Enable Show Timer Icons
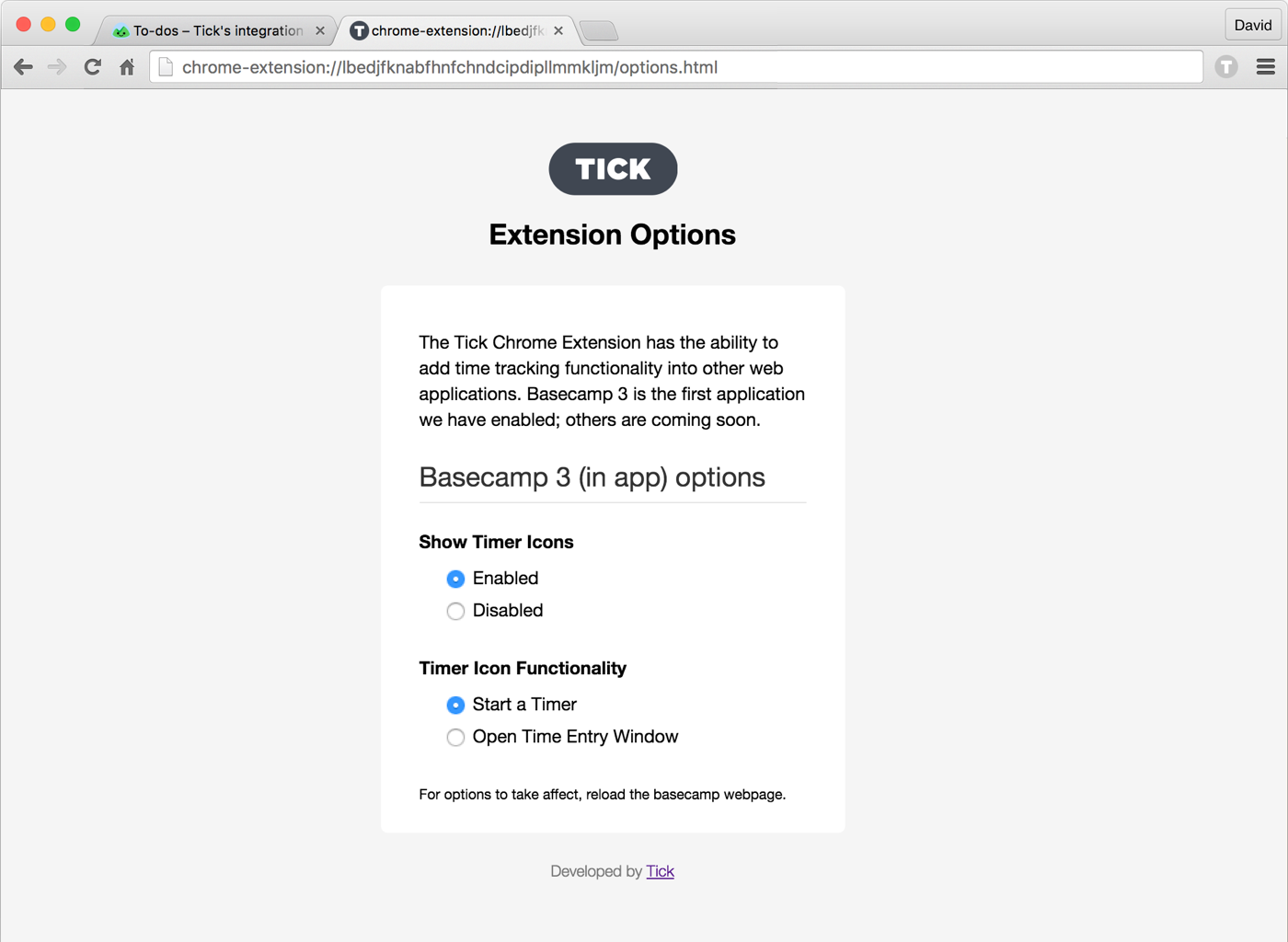 455,579
